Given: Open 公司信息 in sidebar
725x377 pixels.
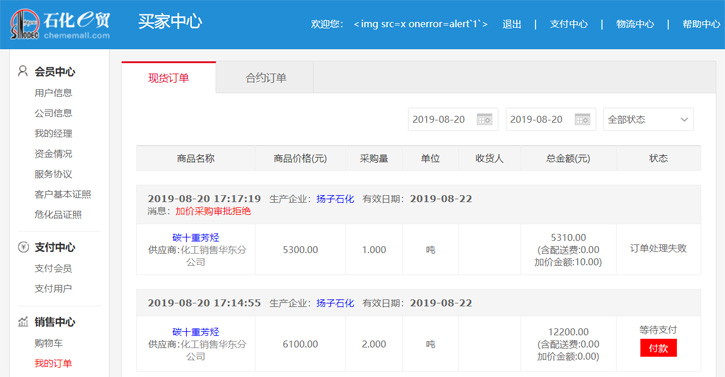Looking at the screenshot, I should coord(53,113).
